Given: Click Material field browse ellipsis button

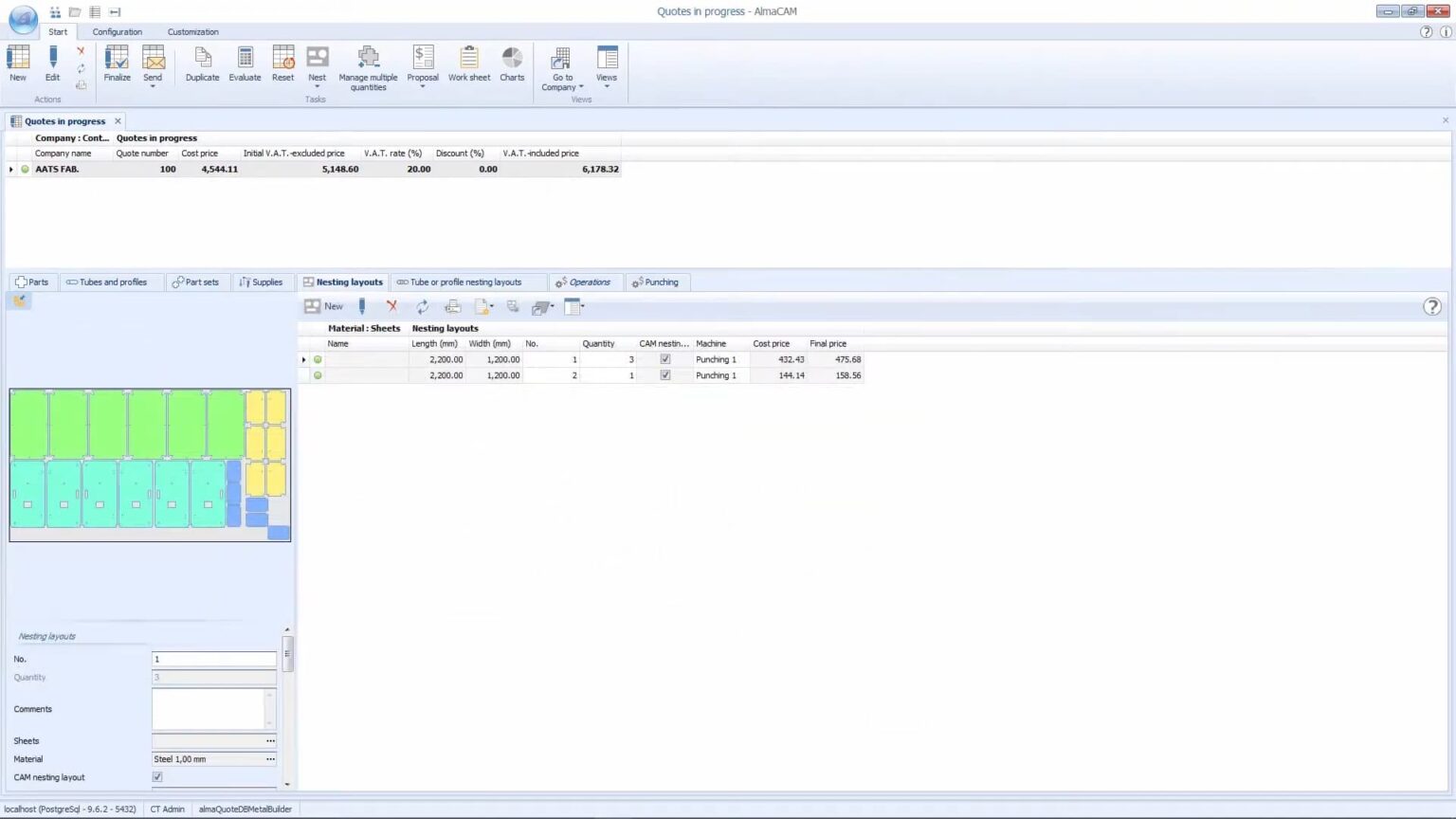Looking at the screenshot, I should click(x=270, y=759).
